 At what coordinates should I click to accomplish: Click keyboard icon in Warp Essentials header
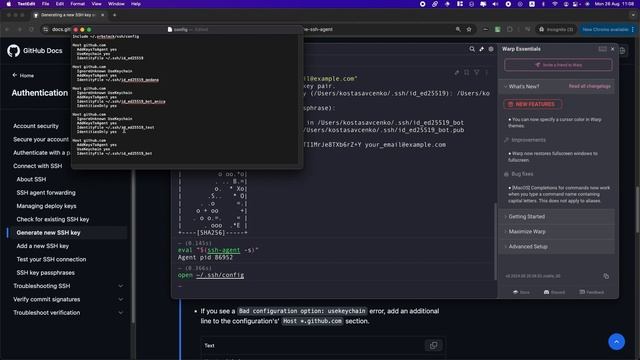coord(602,49)
